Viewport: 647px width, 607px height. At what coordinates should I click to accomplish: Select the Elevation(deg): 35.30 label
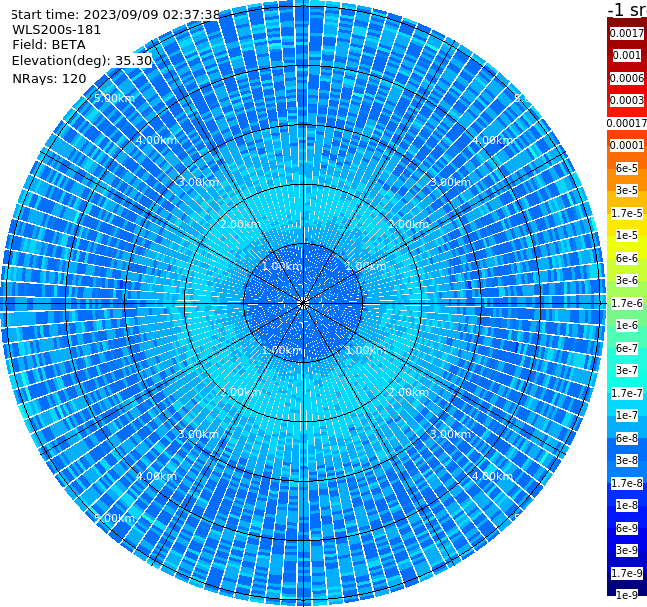pyautogui.click(x=82, y=61)
